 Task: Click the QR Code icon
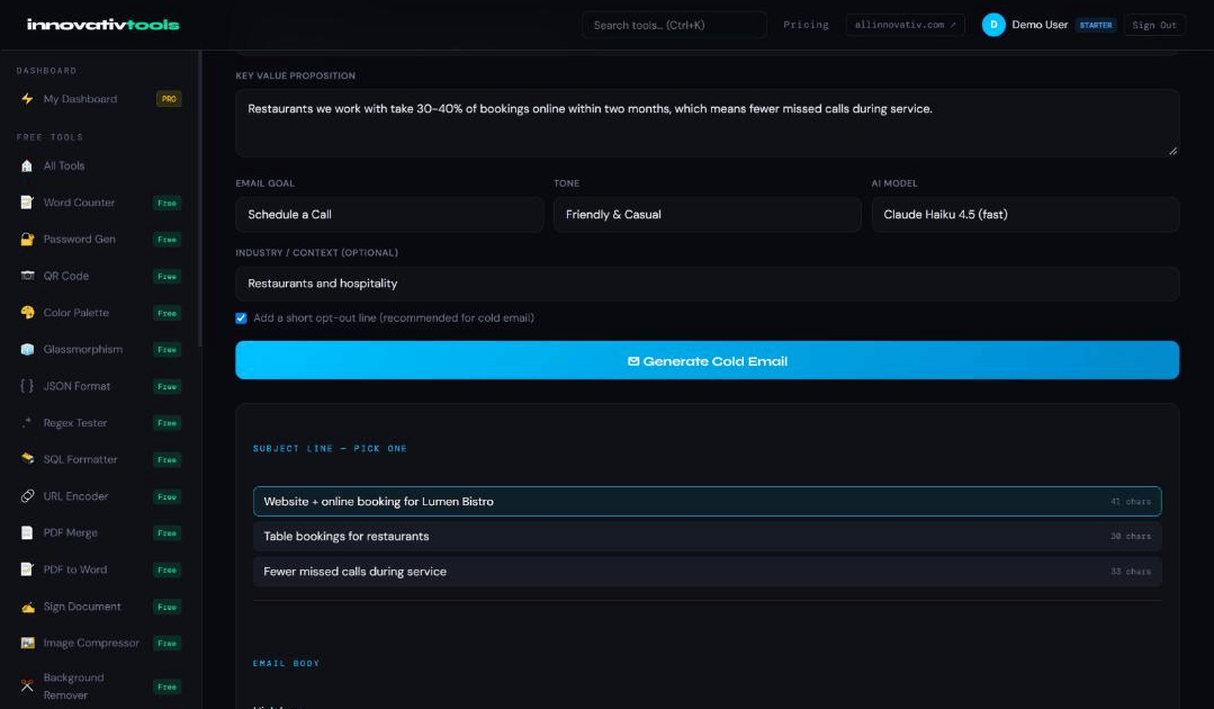click(x=27, y=276)
